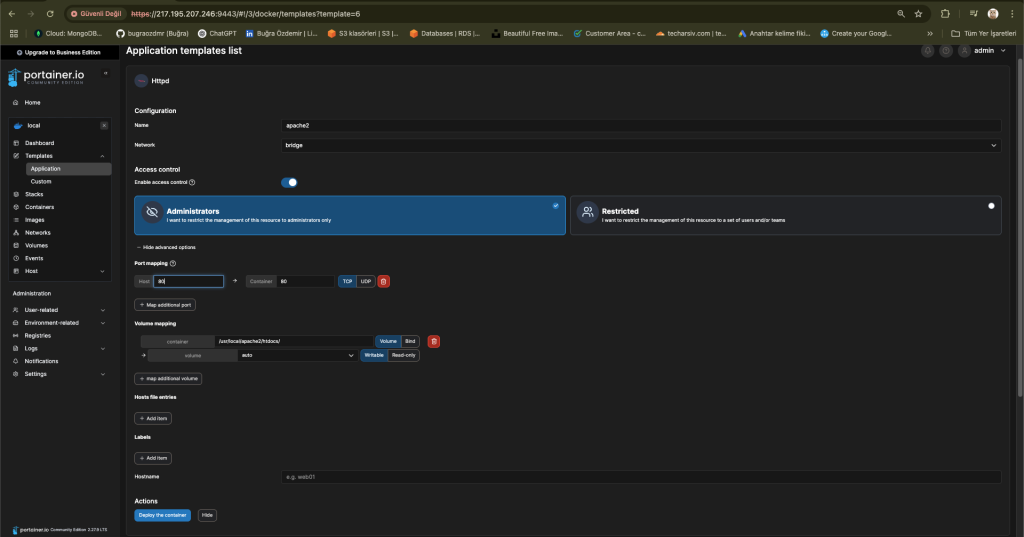Reload the page with the browser refresh icon
This screenshot has height=537, width=1024.
[x=50, y=14]
